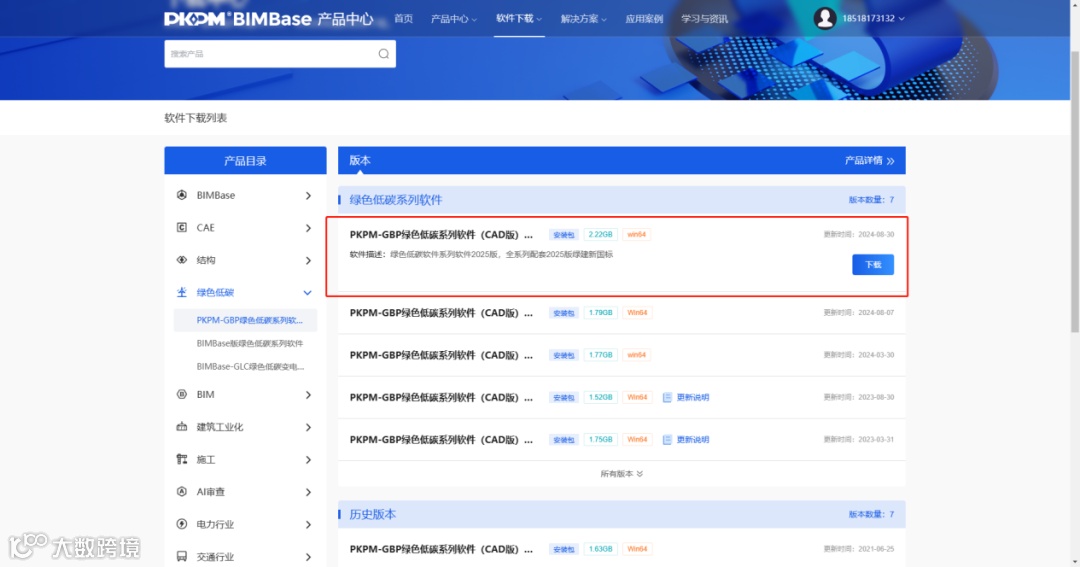Screen dimensions: 1080x567
Task: Click the 历史版本 section heading
Action: point(373,515)
